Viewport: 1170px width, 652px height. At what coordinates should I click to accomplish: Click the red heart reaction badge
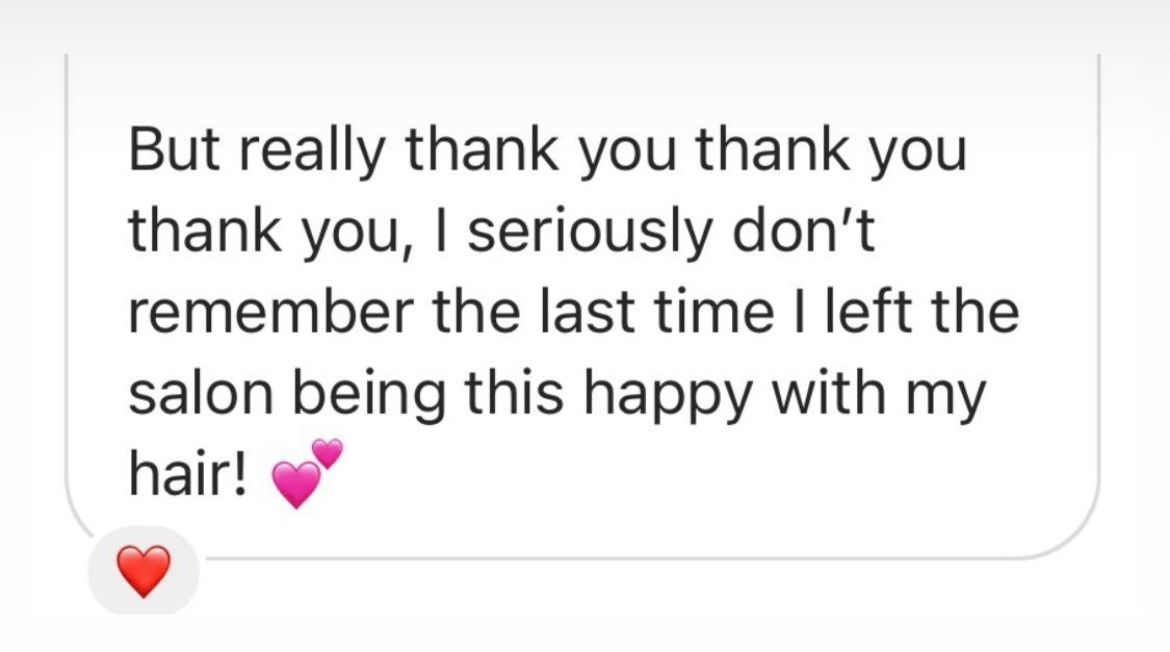click(x=143, y=573)
